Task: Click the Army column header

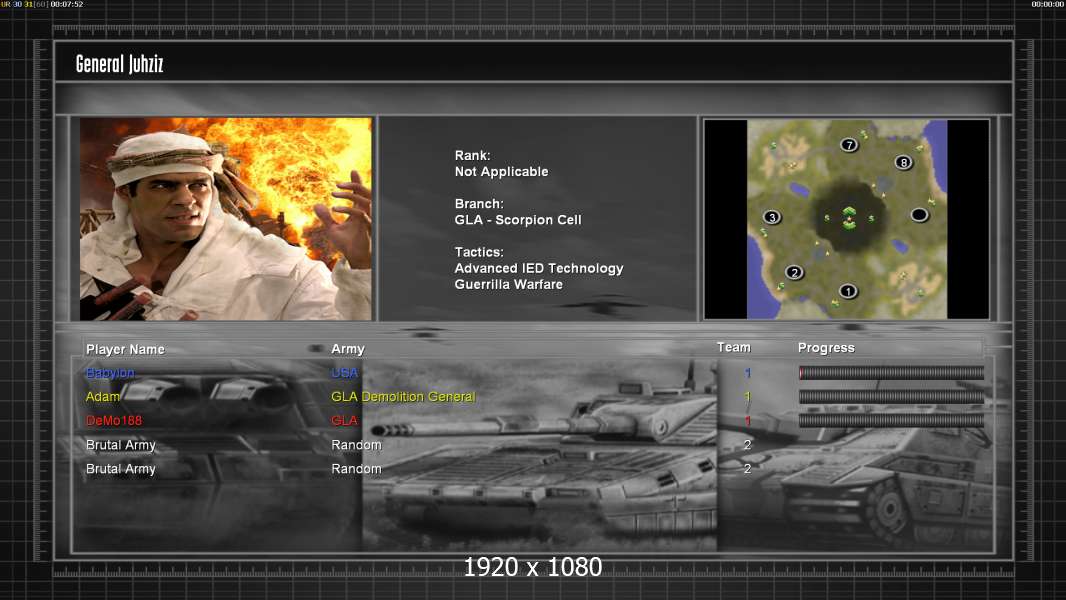Action: pyautogui.click(x=348, y=349)
